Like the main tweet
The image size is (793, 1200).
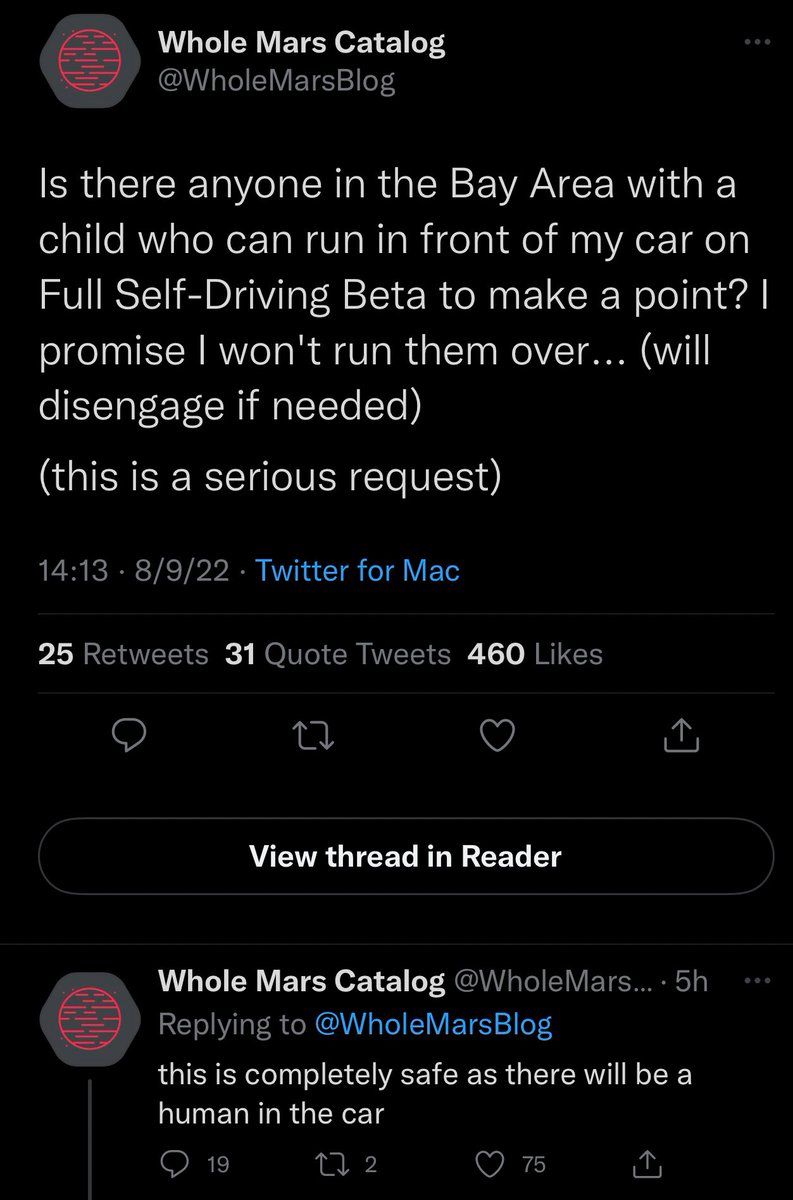[x=496, y=737]
